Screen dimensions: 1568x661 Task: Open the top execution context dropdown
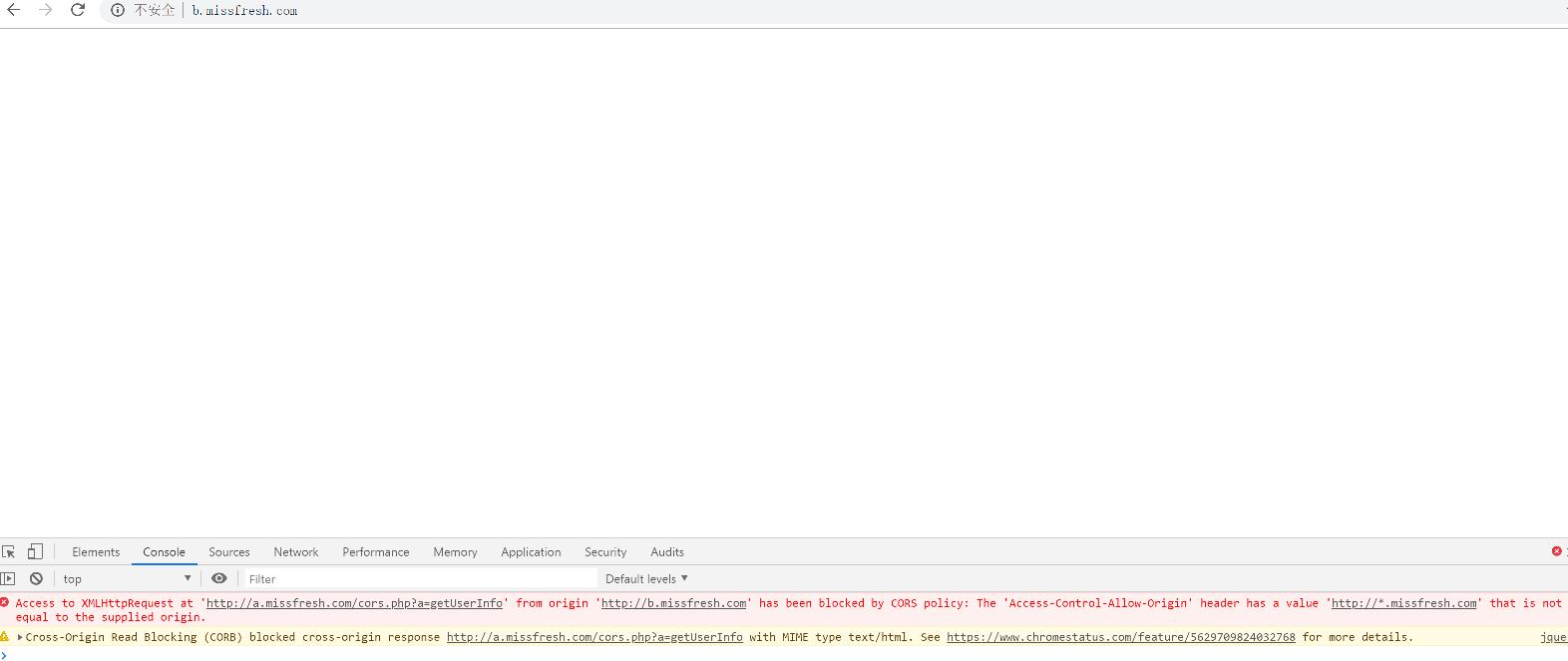click(127, 578)
